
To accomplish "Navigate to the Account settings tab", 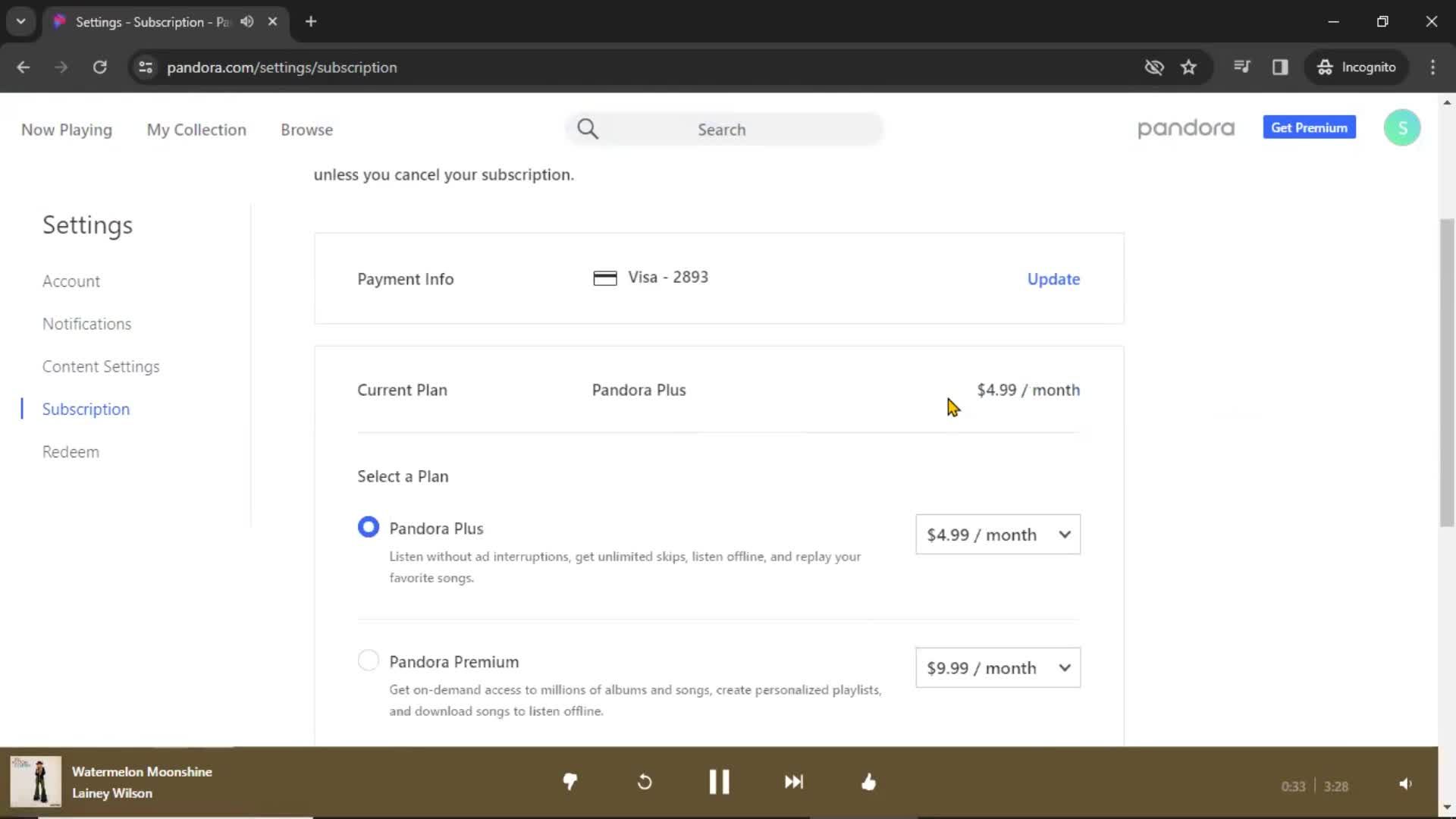I will pyautogui.click(x=70, y=281).
